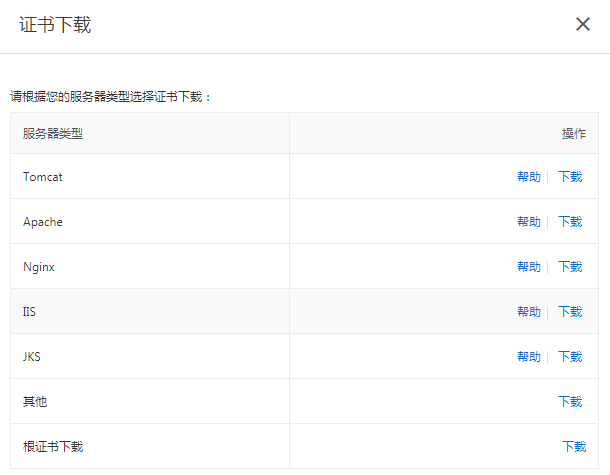Download the JKS certificate
The image size is (610, 475).
click(x=570, y=357)
